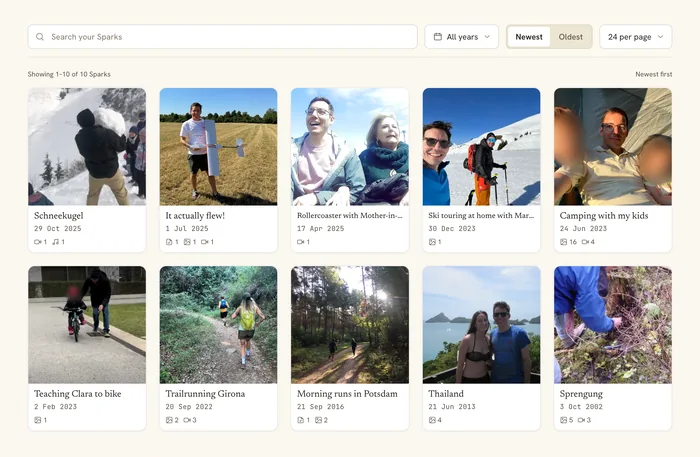Image resolution: width=700 pixels, height=457 pixels.
Task: Click Ski touring at home with Mar... title
Action: coord(481,216)
